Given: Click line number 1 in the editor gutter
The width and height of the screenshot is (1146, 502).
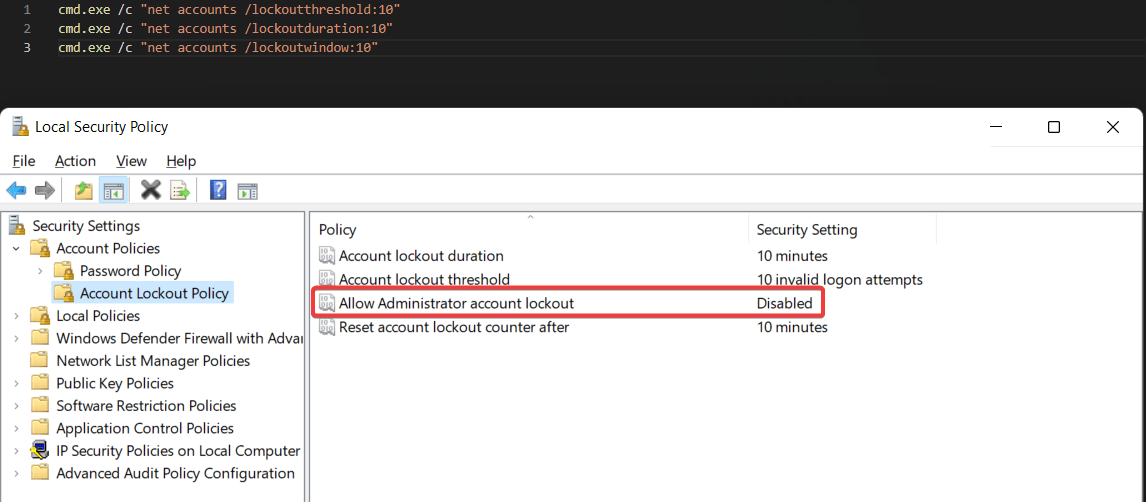Looking at the screenshot, I should 27,10.
